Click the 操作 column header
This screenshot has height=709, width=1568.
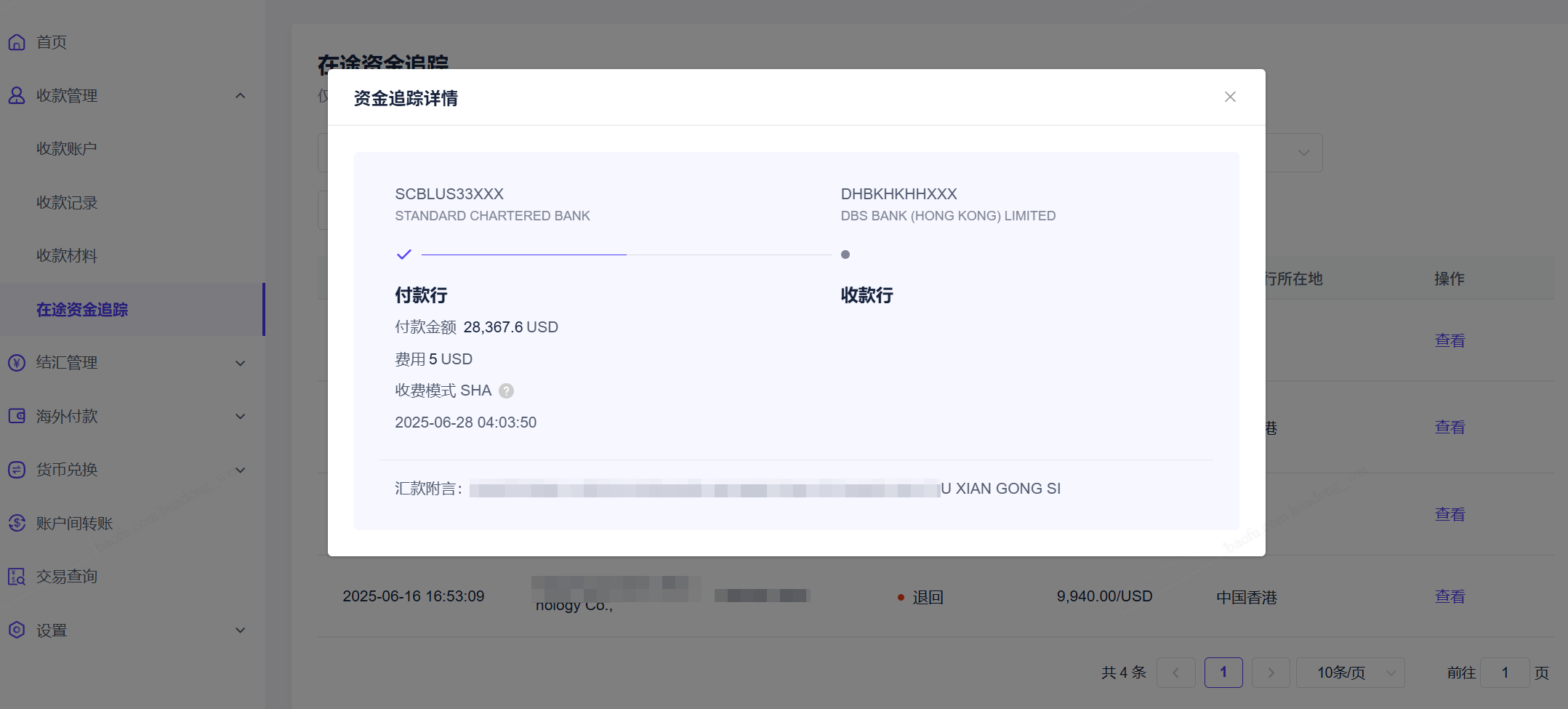(1450, 279)
